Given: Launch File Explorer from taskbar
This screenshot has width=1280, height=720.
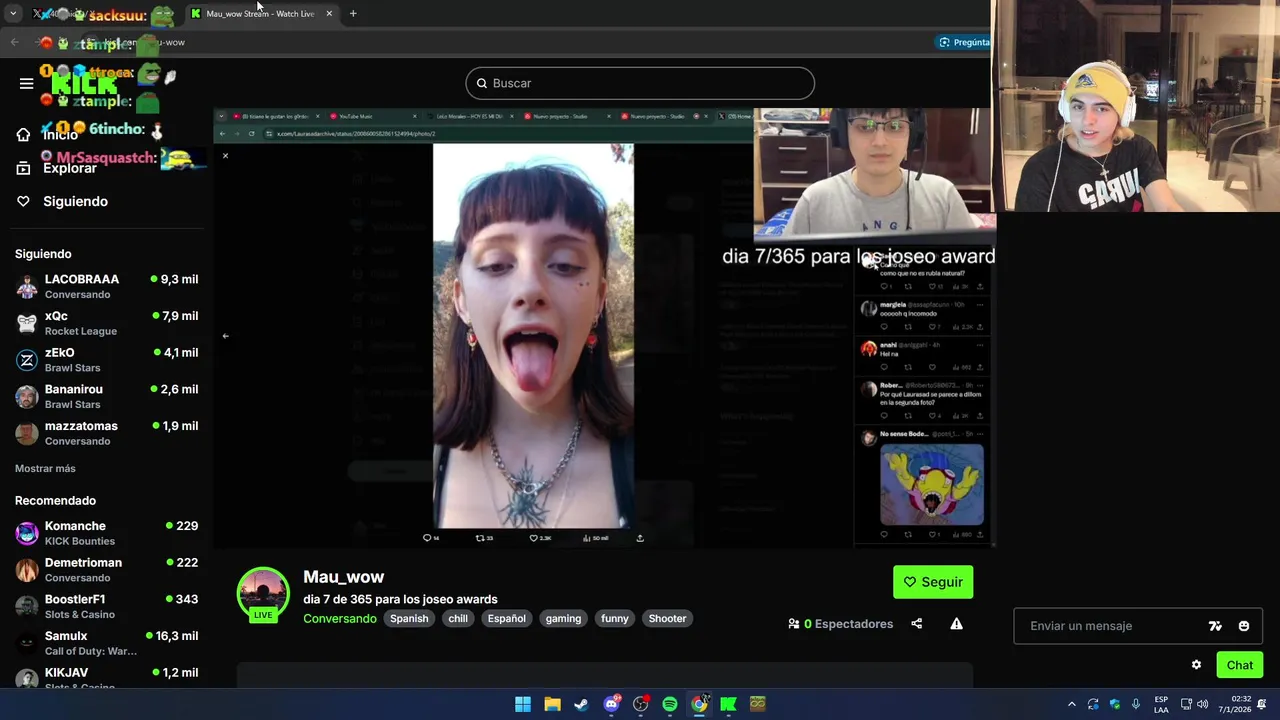Looking at the screenshot, I should pos(552,704).
